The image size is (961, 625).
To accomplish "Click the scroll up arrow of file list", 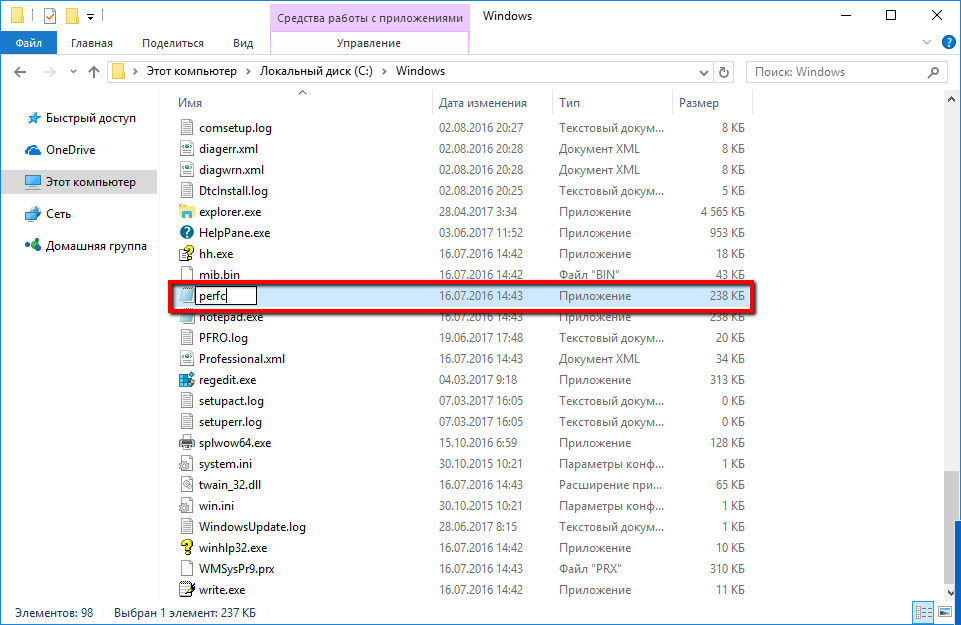I will [951, 99].
